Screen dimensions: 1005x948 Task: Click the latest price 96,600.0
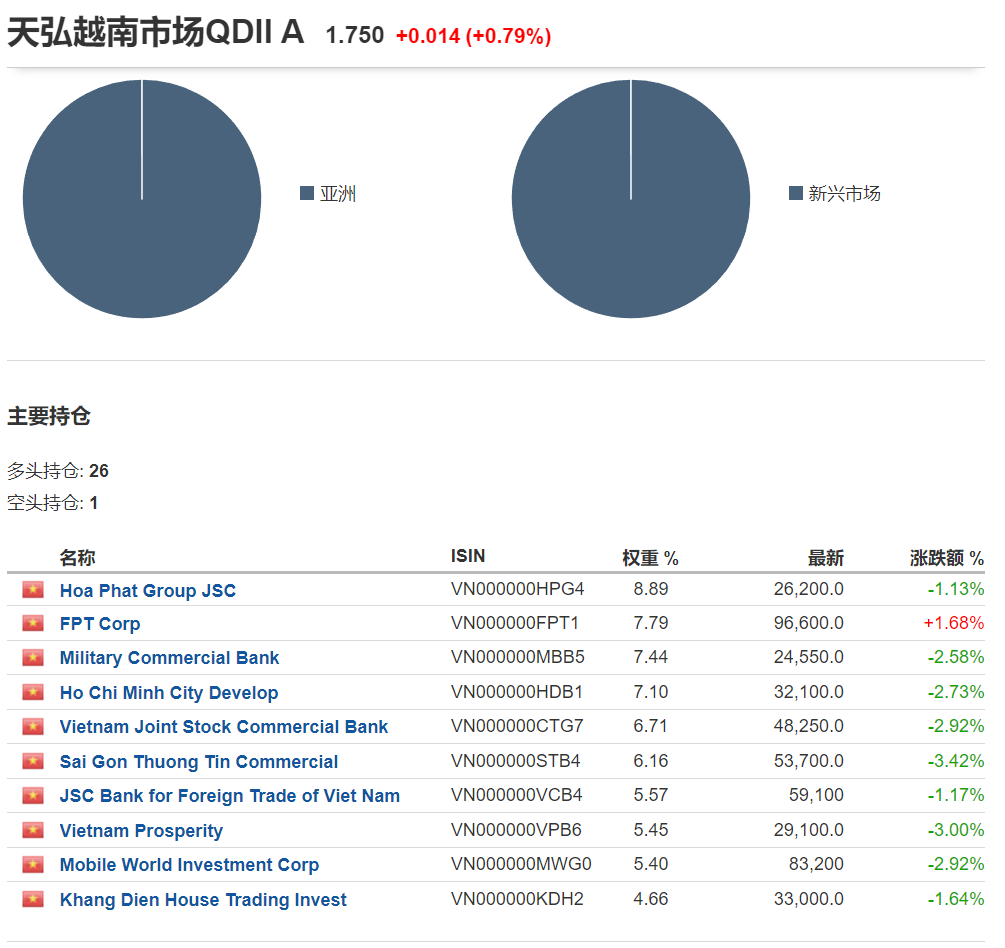click(808, 623)
